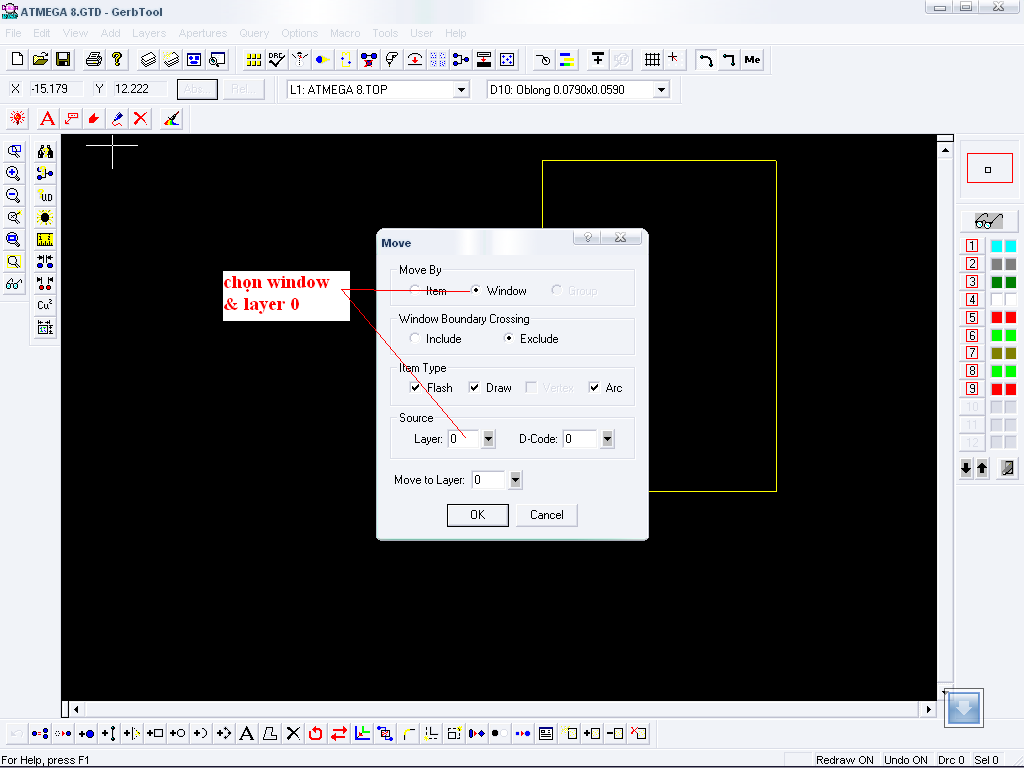This screenshot has height=768, width=1024.
Task: Click the yellow ruler measure icon
Action: click(45, 240)
